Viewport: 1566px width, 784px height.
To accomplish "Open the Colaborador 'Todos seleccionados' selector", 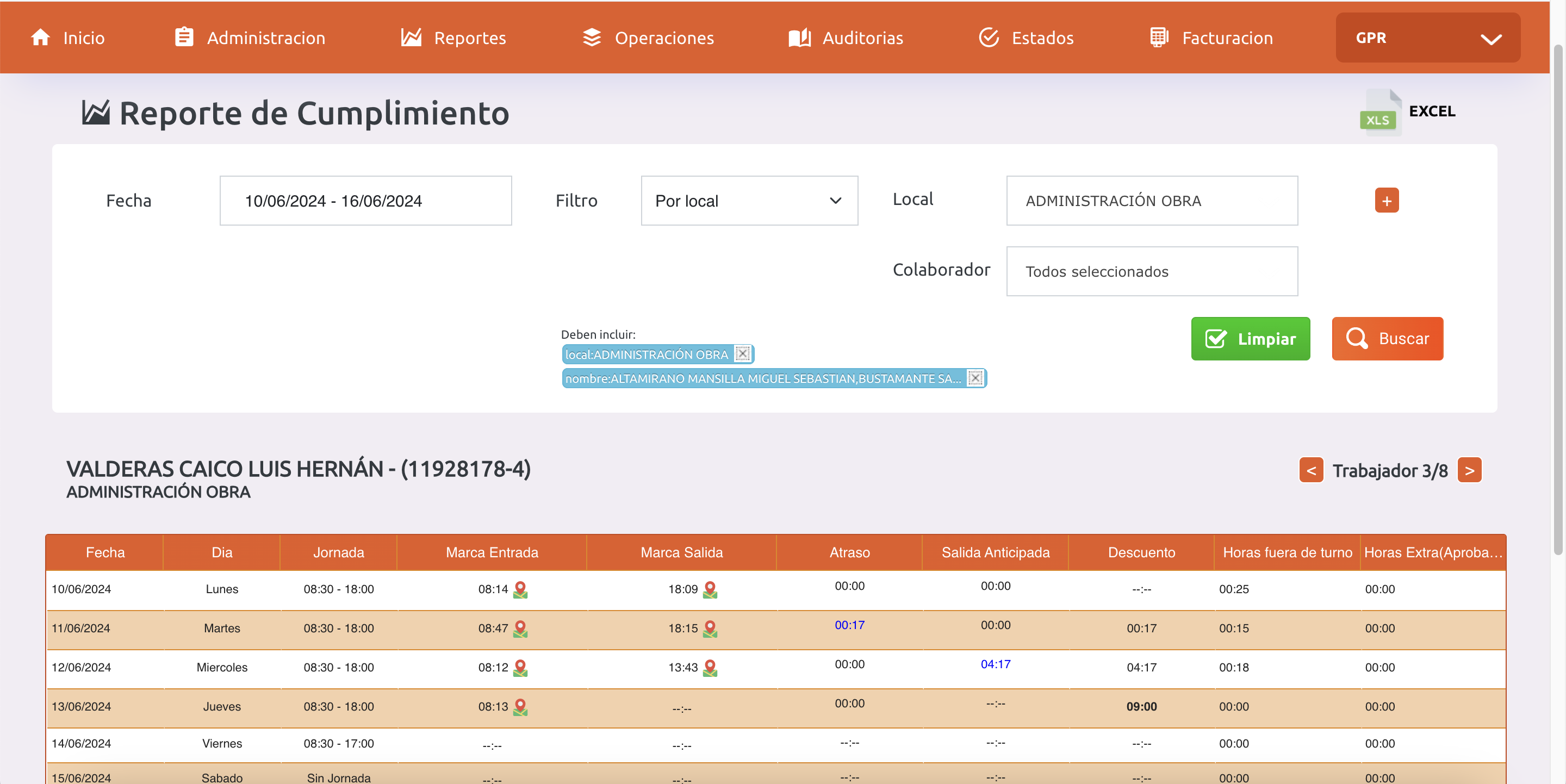I will click(x=1152, y=272).
